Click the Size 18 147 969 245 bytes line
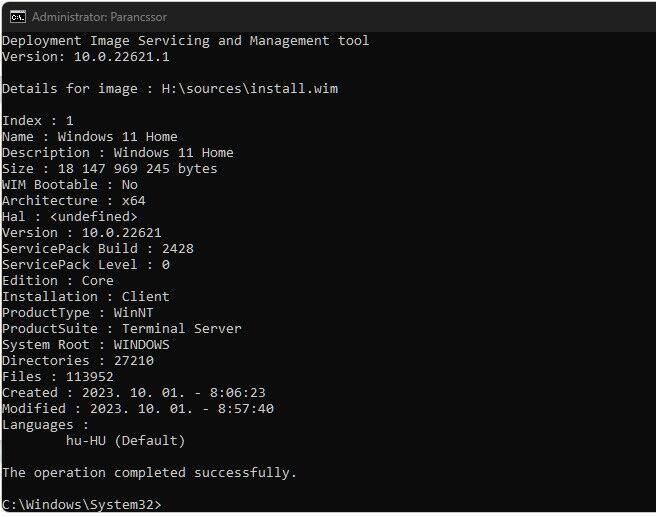Screen dimensions: 656x517 (x=110, y=169)
